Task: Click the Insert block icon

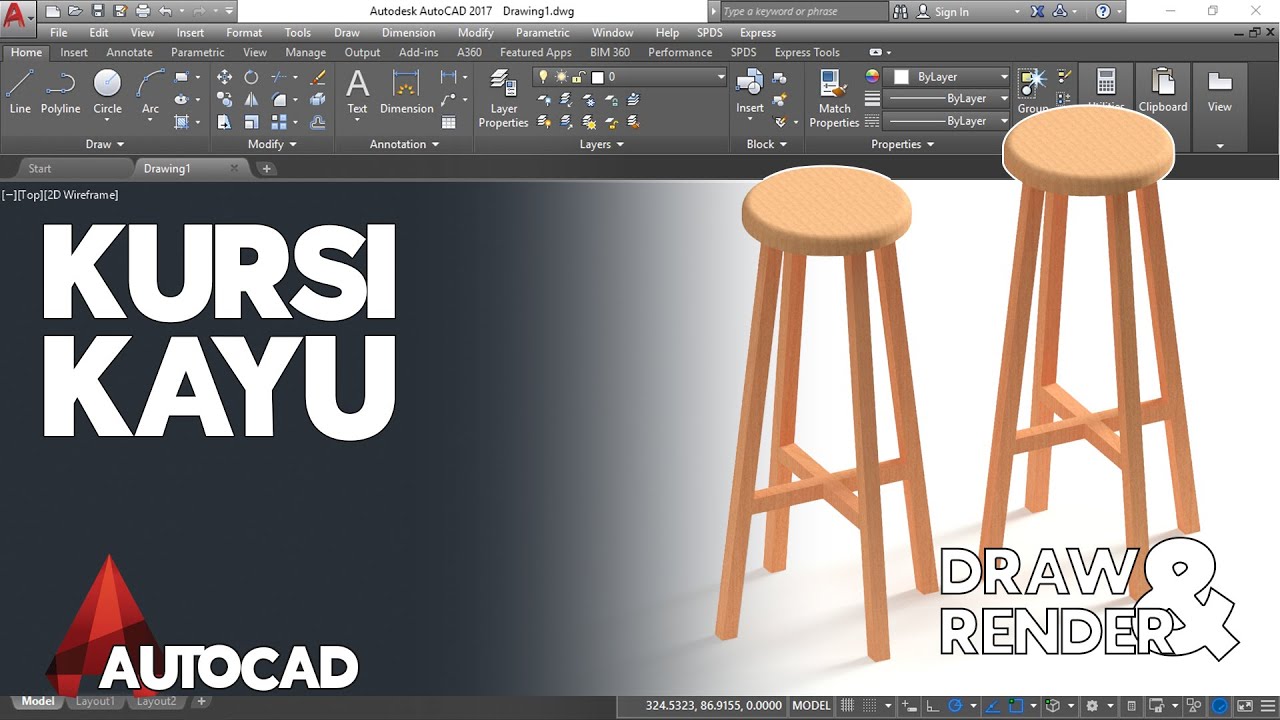Action: (x=750, y=92)
